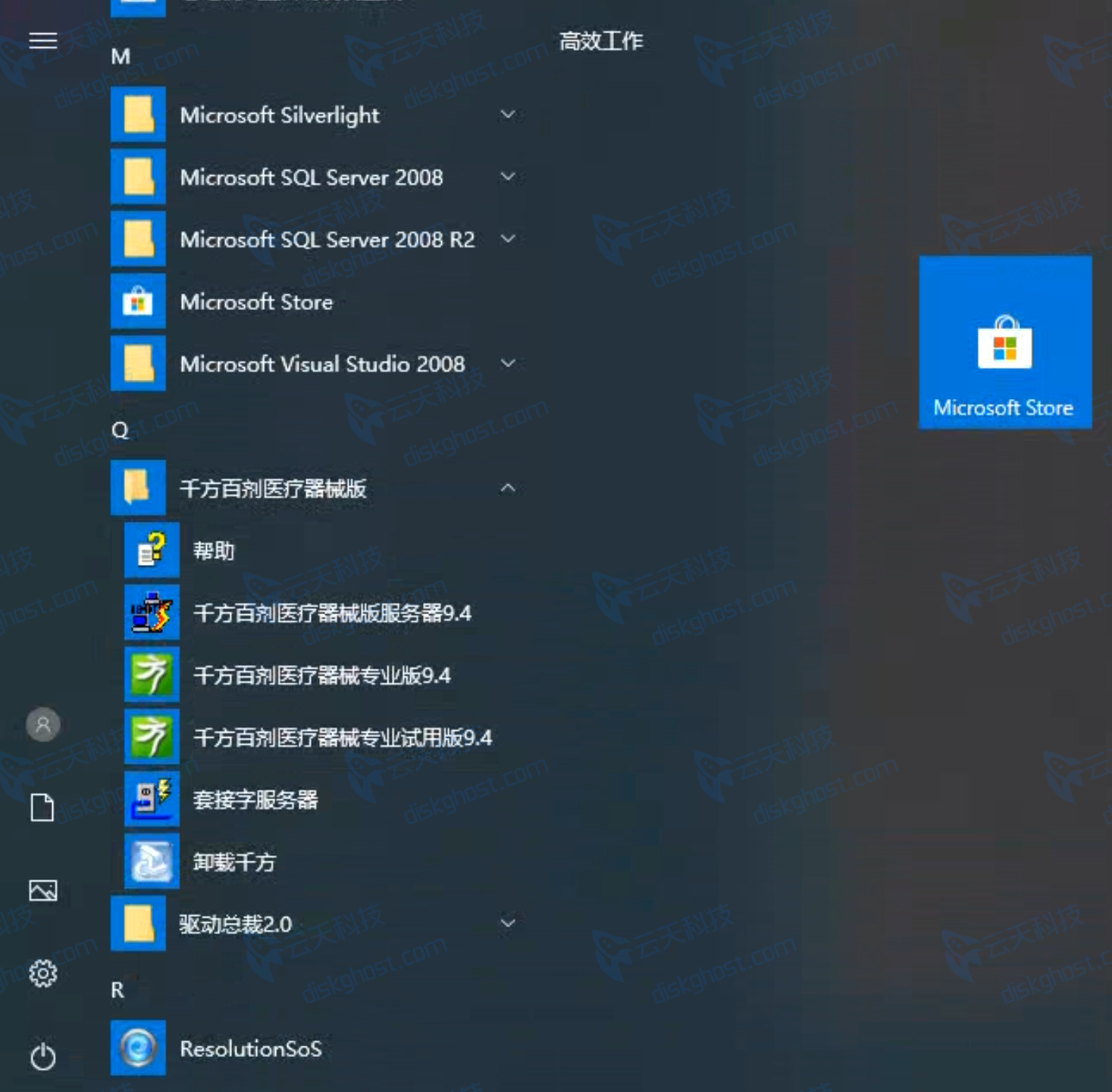
Task: Launch 千方百剂医疗器械版服务器9.4 icon
Action: pyautogui.click(x=152, y=612)
